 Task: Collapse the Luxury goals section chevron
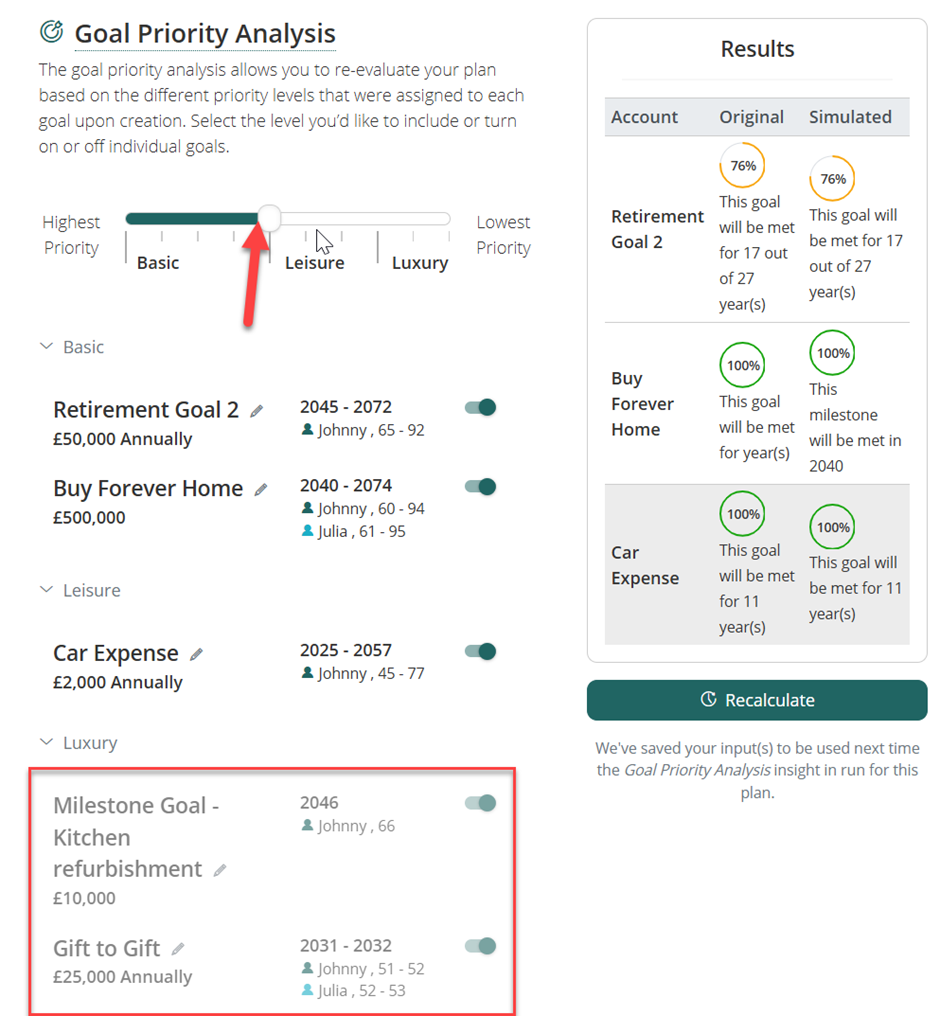click(45, 742)
